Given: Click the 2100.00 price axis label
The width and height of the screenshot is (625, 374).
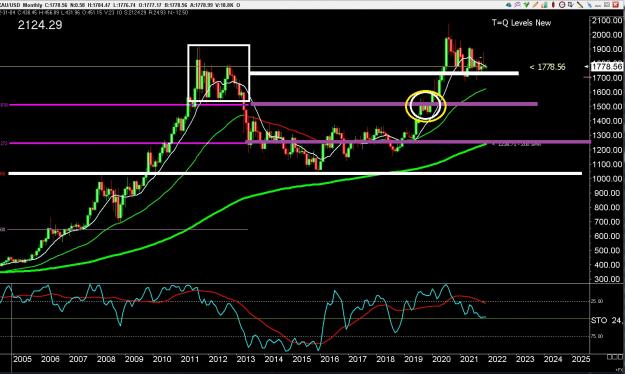Looking at the screenshot, I should pyautogui.click(x=607, y=20).
